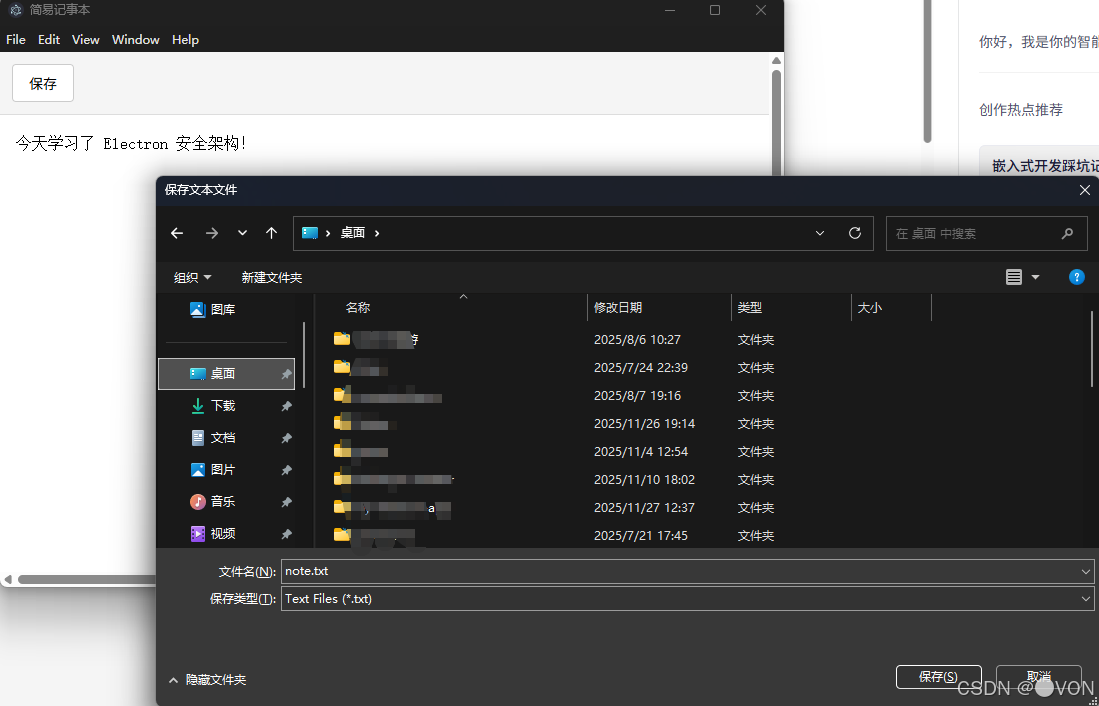Click the notepad's 保存 button

pos(43,83)
